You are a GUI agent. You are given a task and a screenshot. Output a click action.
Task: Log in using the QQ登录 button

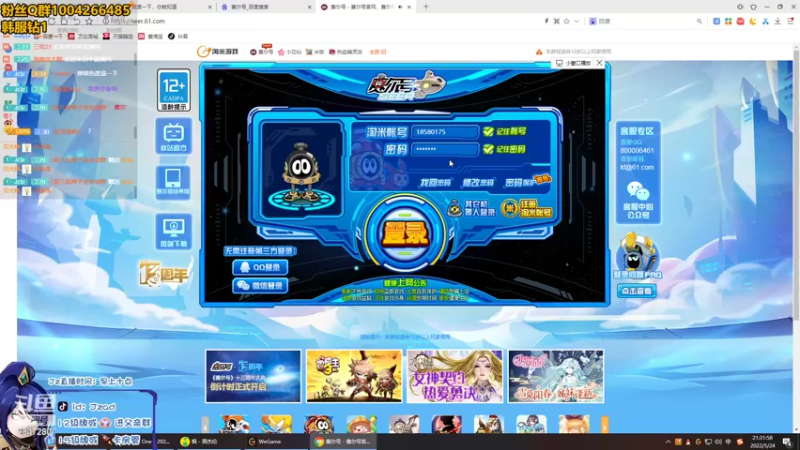(260, 267)
